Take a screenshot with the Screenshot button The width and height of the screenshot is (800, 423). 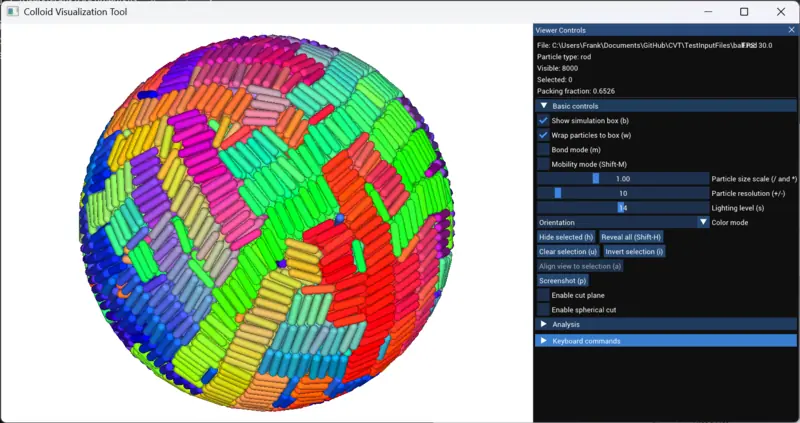563,281
